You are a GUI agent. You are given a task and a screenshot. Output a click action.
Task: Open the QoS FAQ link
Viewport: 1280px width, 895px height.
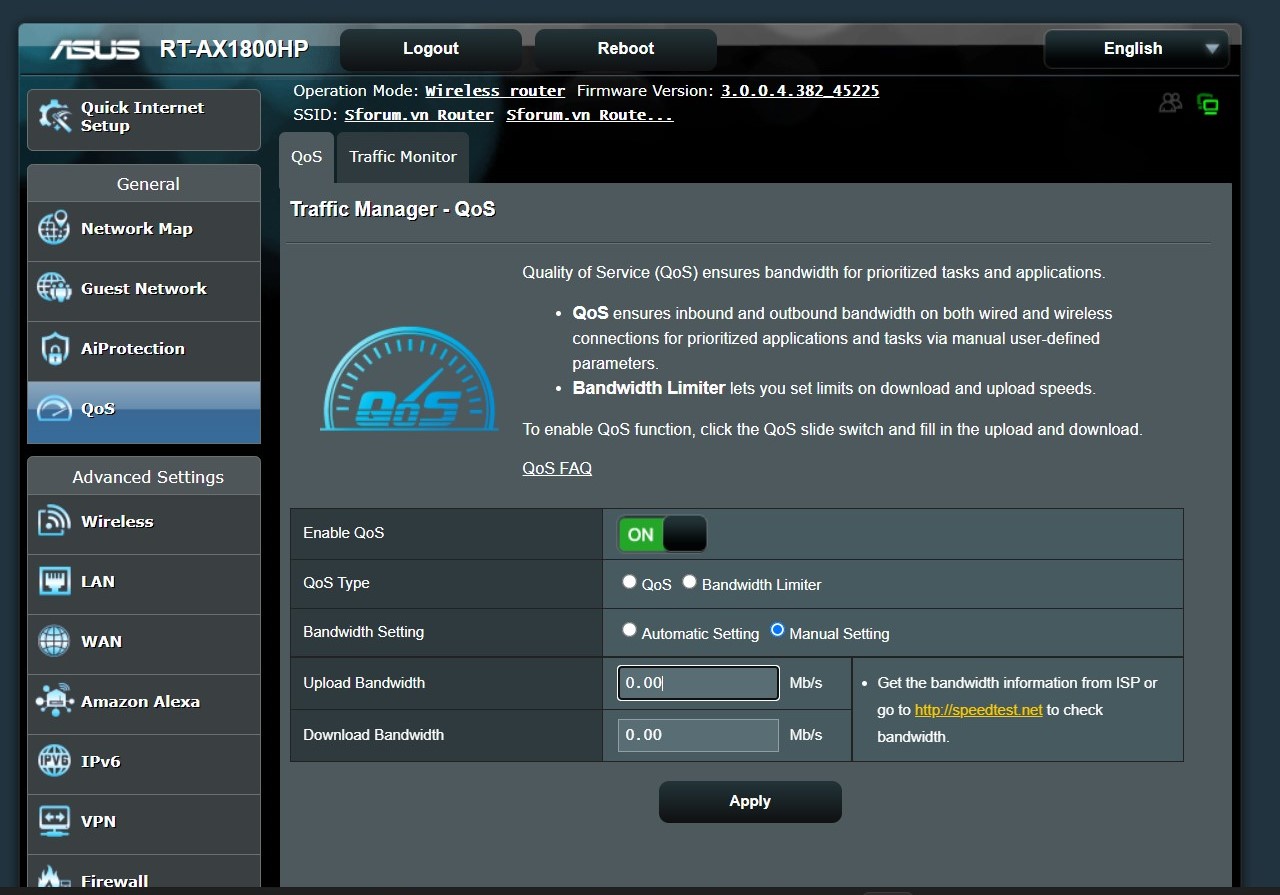point(557,468)
